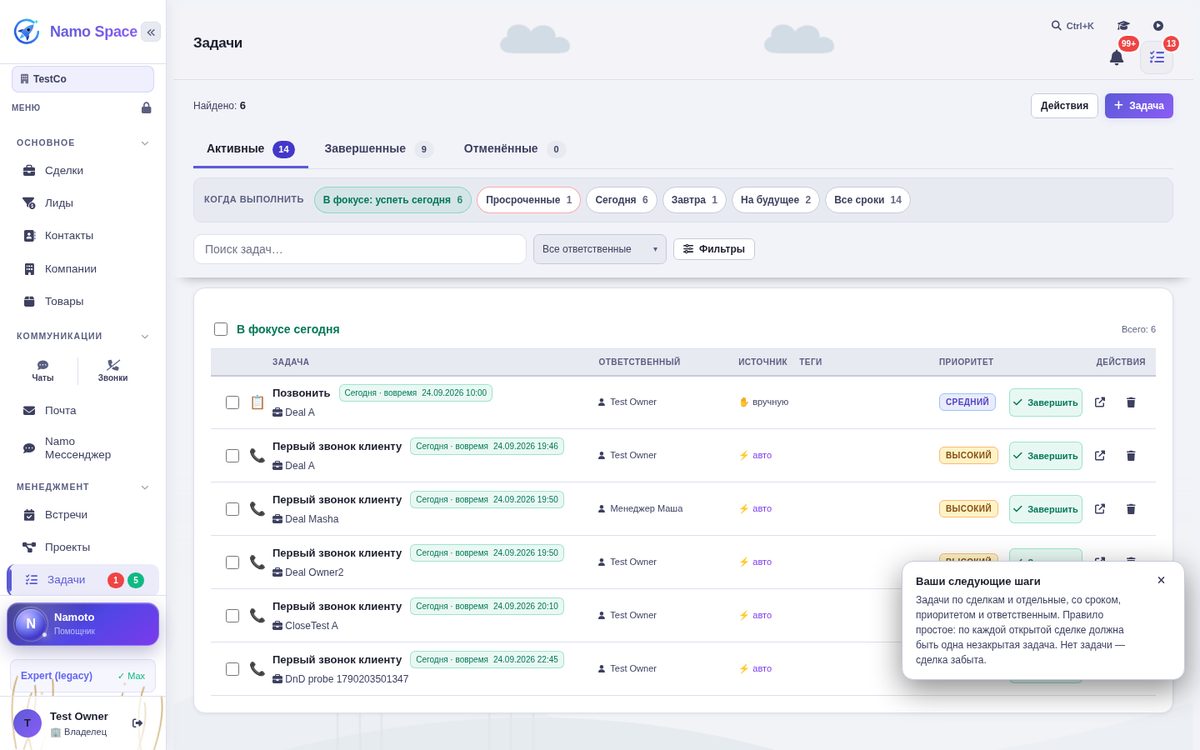Select the checkbox for the CloseTest A task
1200x750 pixels.
tap(232, 616)
